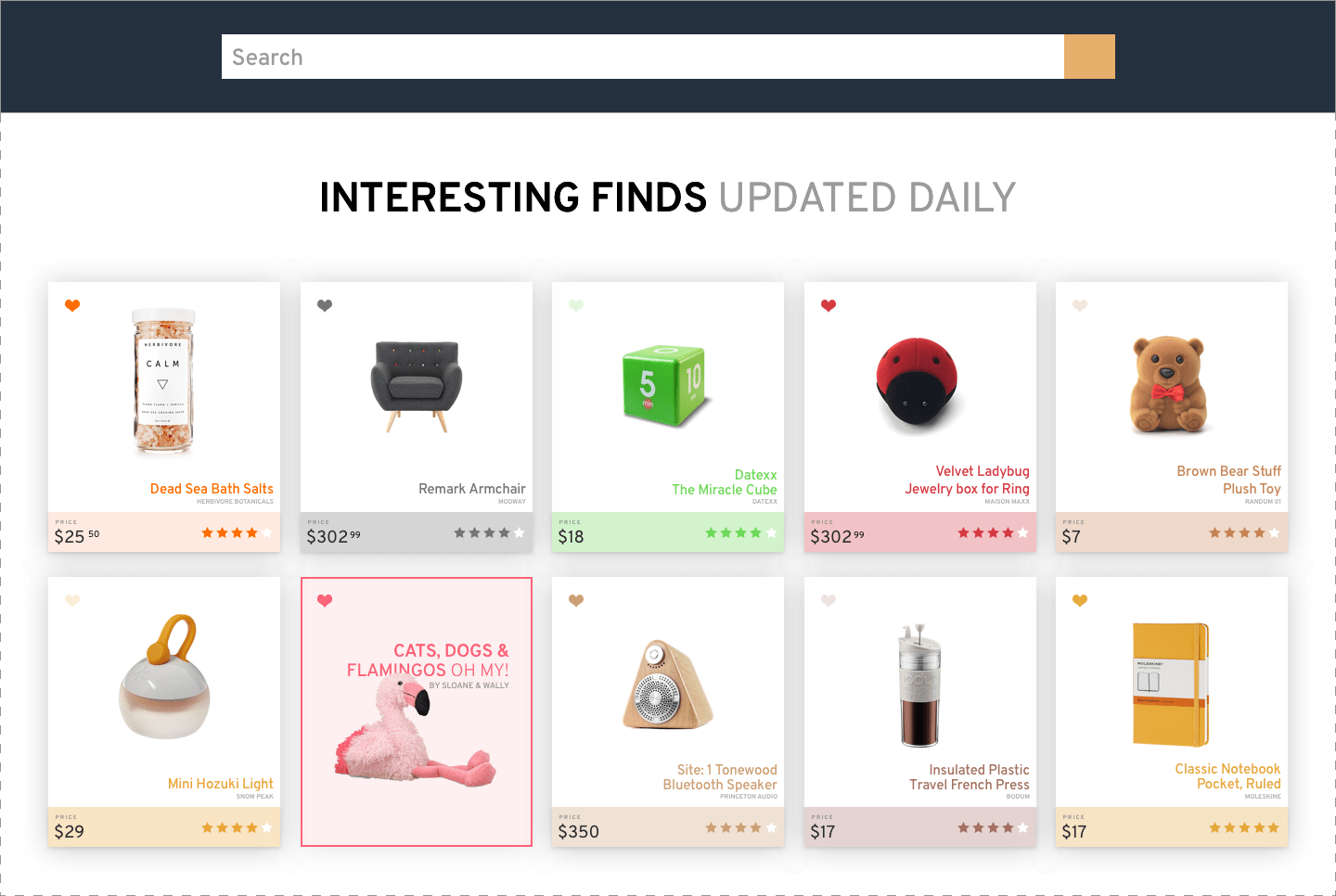
Task: Click heart icon on Mini Hozuki Light
Action: [x=72, y=600]
